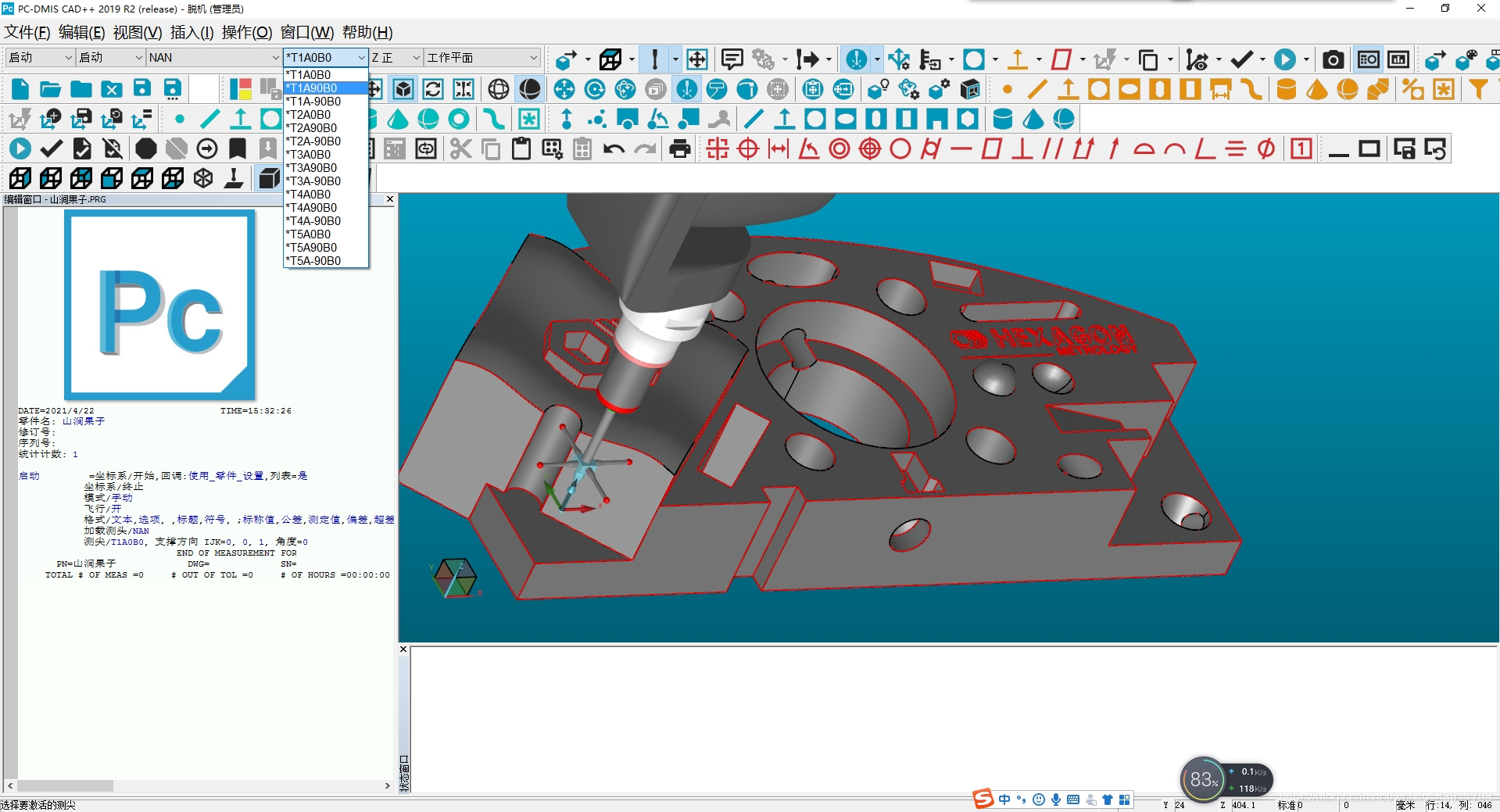
Task: Select *T2A0B0 from probe tip list
Action: pos(325,114)
